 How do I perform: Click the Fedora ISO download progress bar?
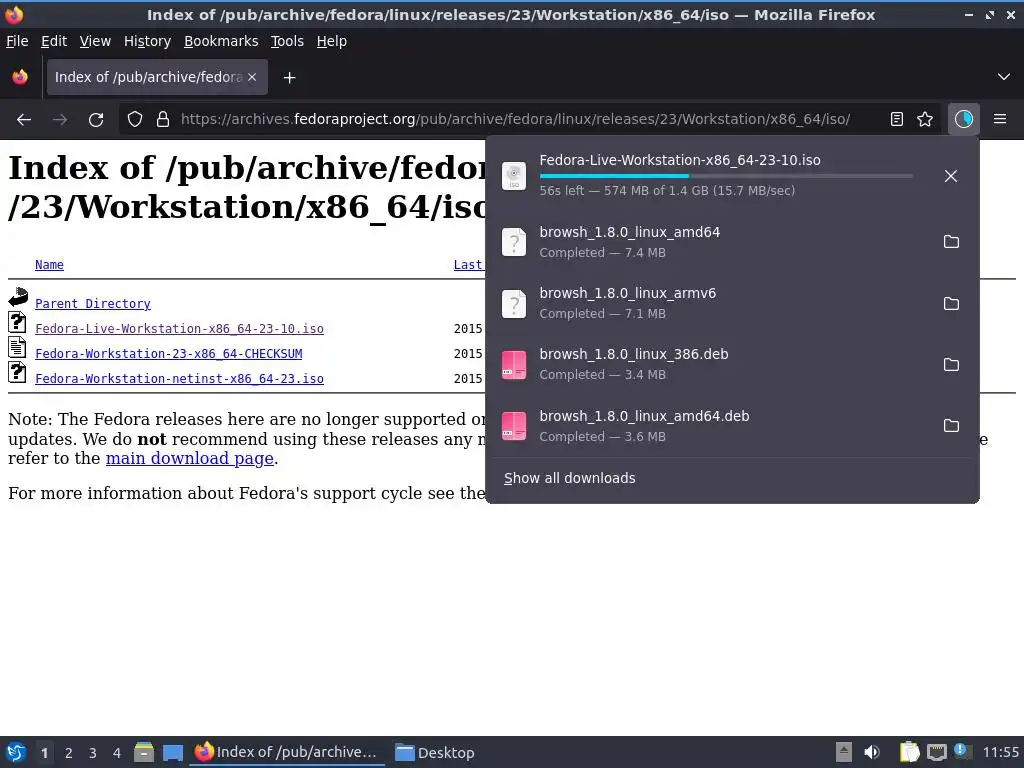pyautogui.click(x=726, y=176)
